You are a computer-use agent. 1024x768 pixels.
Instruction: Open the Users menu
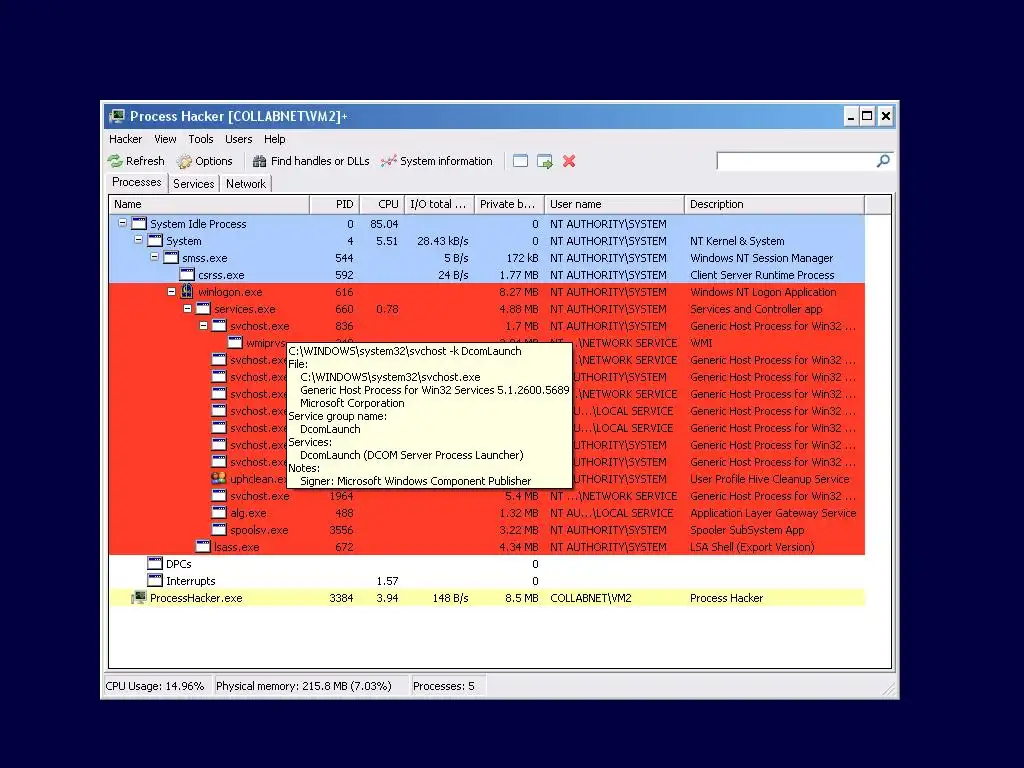(x=238, y=139)
